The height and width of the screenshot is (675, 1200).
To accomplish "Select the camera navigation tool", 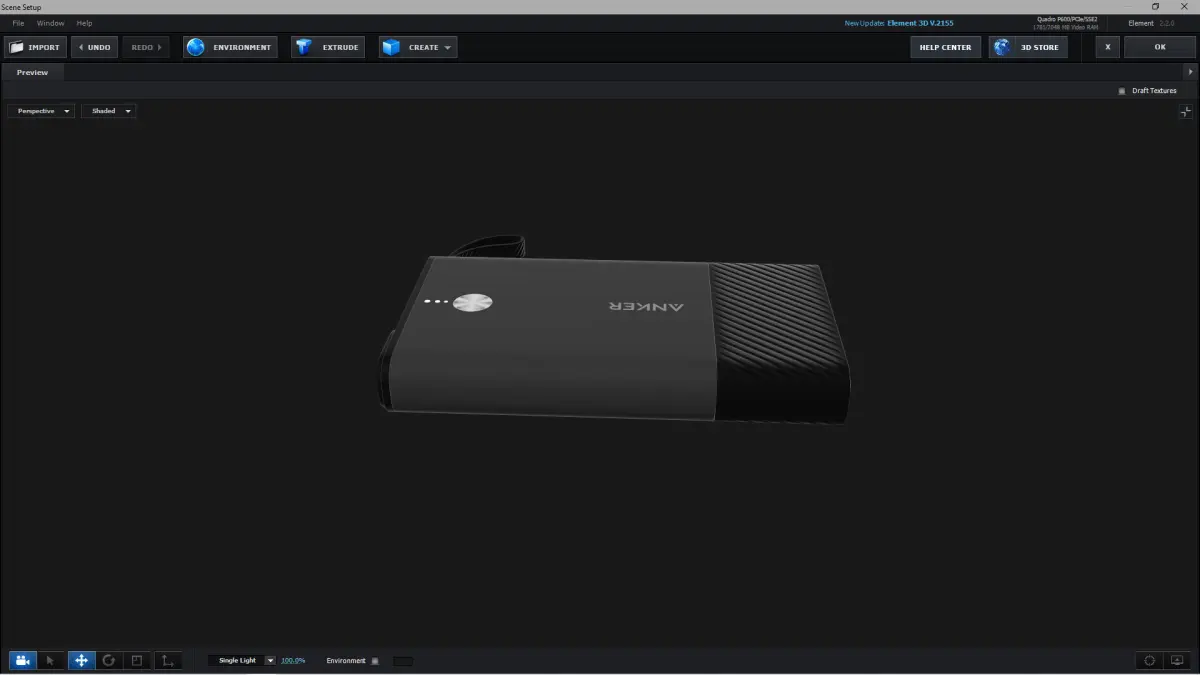I will click(23, 660).
